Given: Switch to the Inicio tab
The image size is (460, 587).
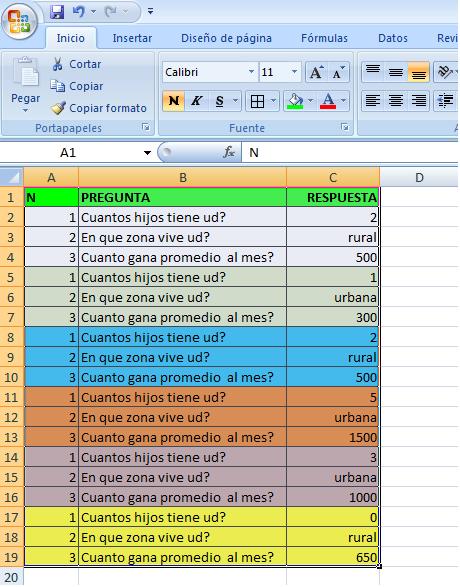Looking at the screenshot, I should 70,38.
